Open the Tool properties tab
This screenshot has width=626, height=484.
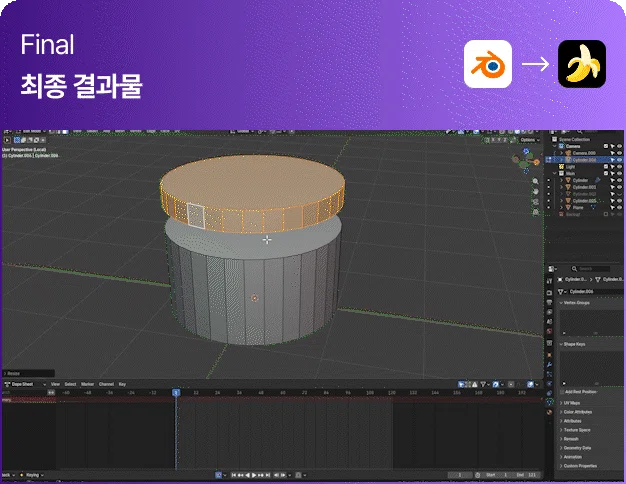pos(549,281)
